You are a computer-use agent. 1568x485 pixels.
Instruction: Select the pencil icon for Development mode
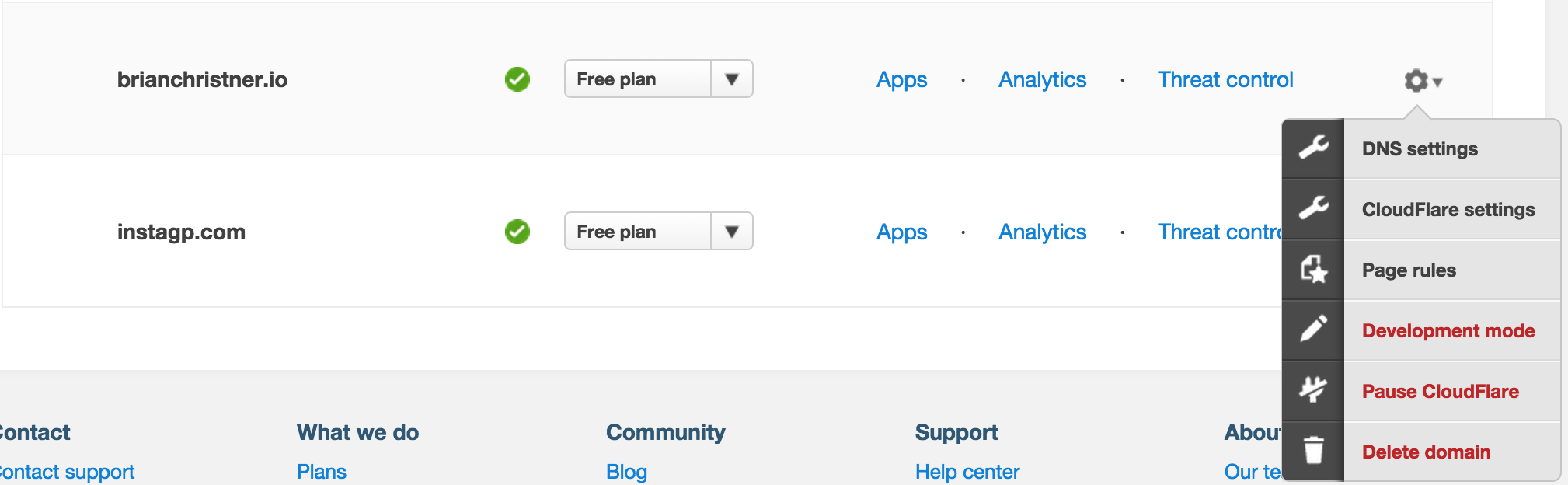point(1313,330)
